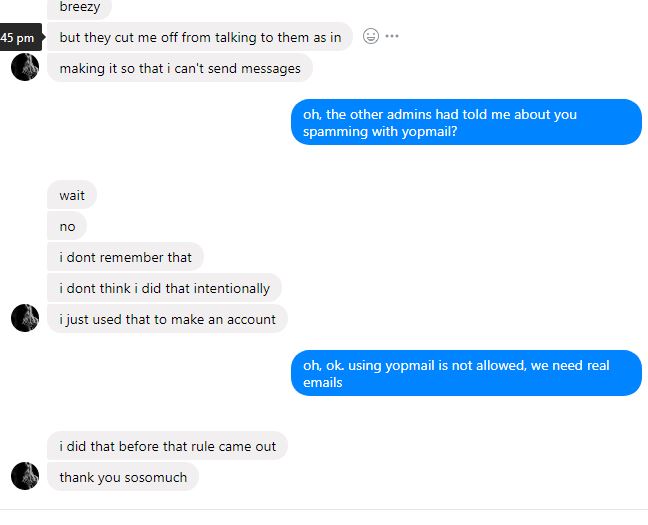Screen dimensions: 648x525
Task: Open the three-dot more options for the message
Action: (392, 37)
